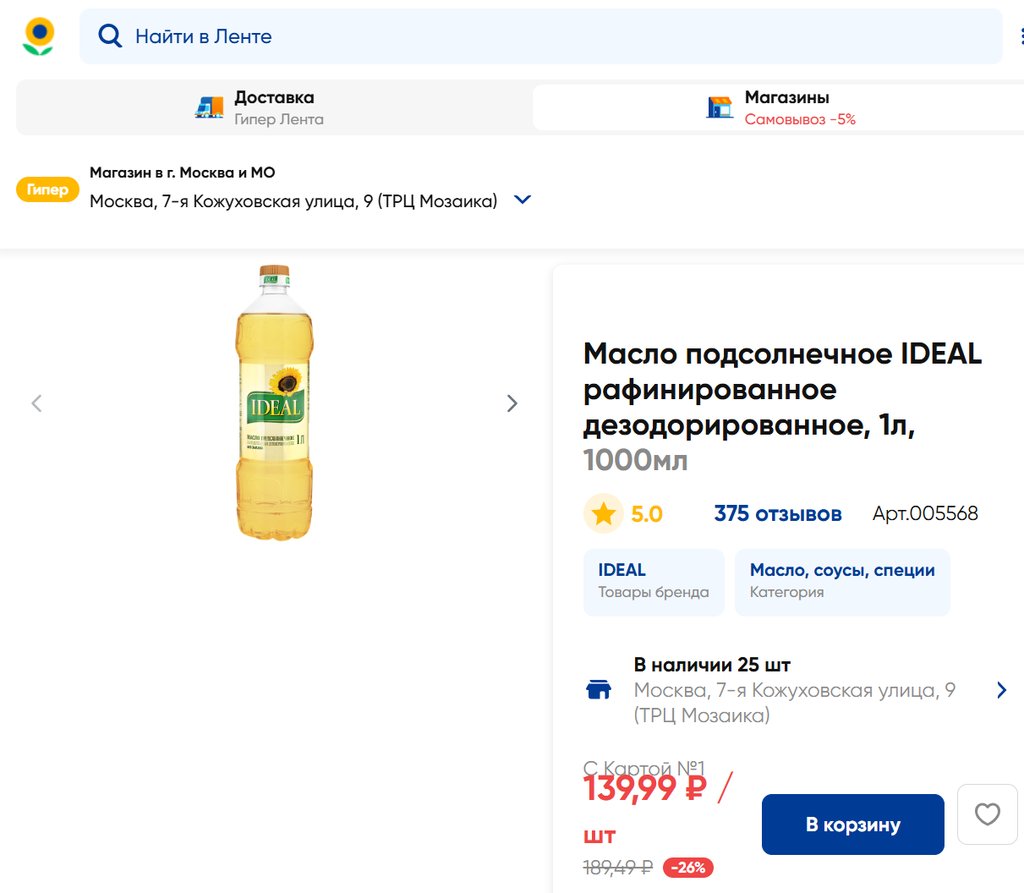1024x893 pixels.
Task: Click the IDEAL oil bottle image
Action: (274, 402)
